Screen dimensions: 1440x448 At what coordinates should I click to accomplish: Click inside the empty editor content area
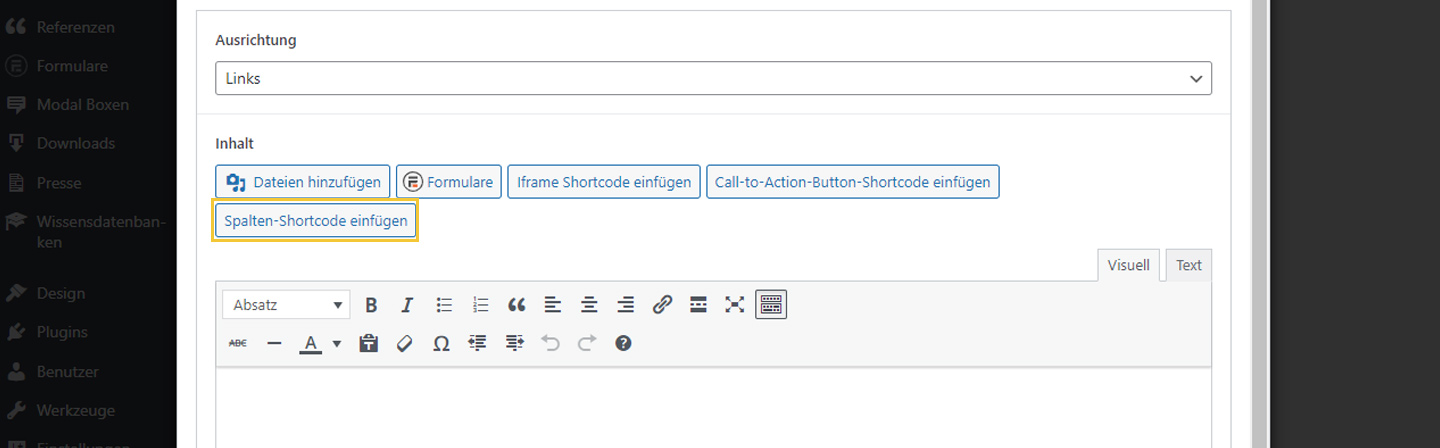tap(713, 410)
